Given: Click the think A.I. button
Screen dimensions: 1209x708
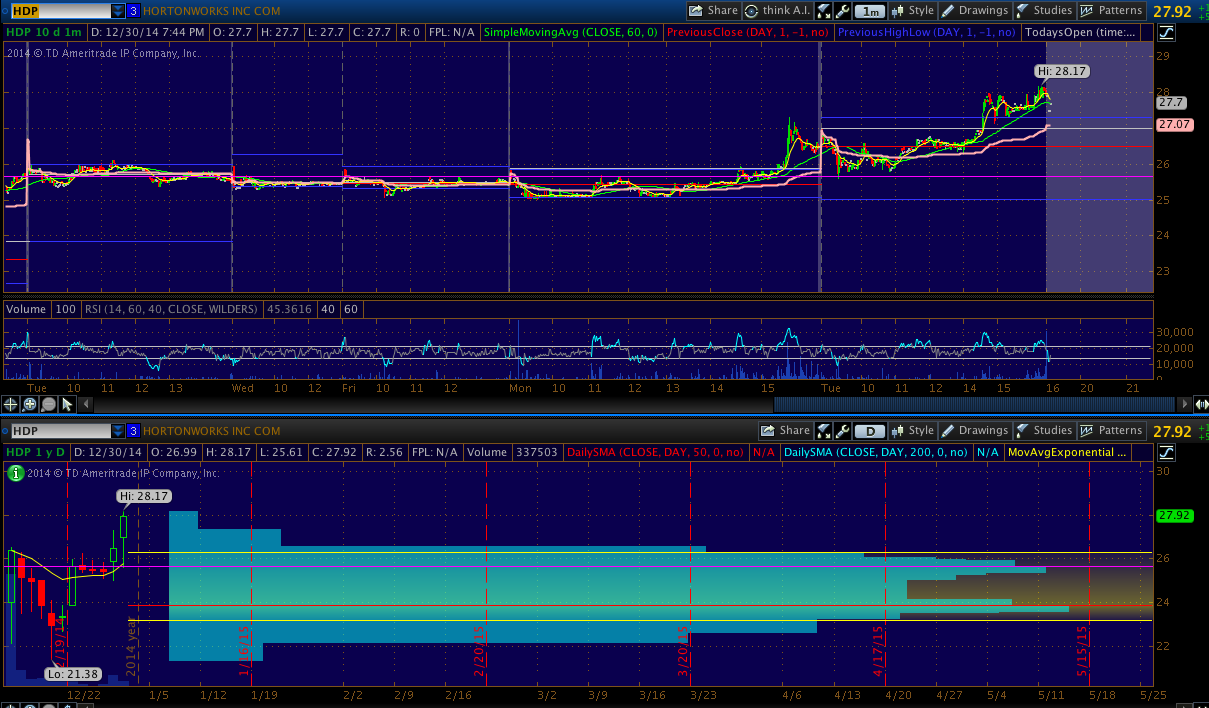Looking at the screenshot, I should tap(778, 11).
